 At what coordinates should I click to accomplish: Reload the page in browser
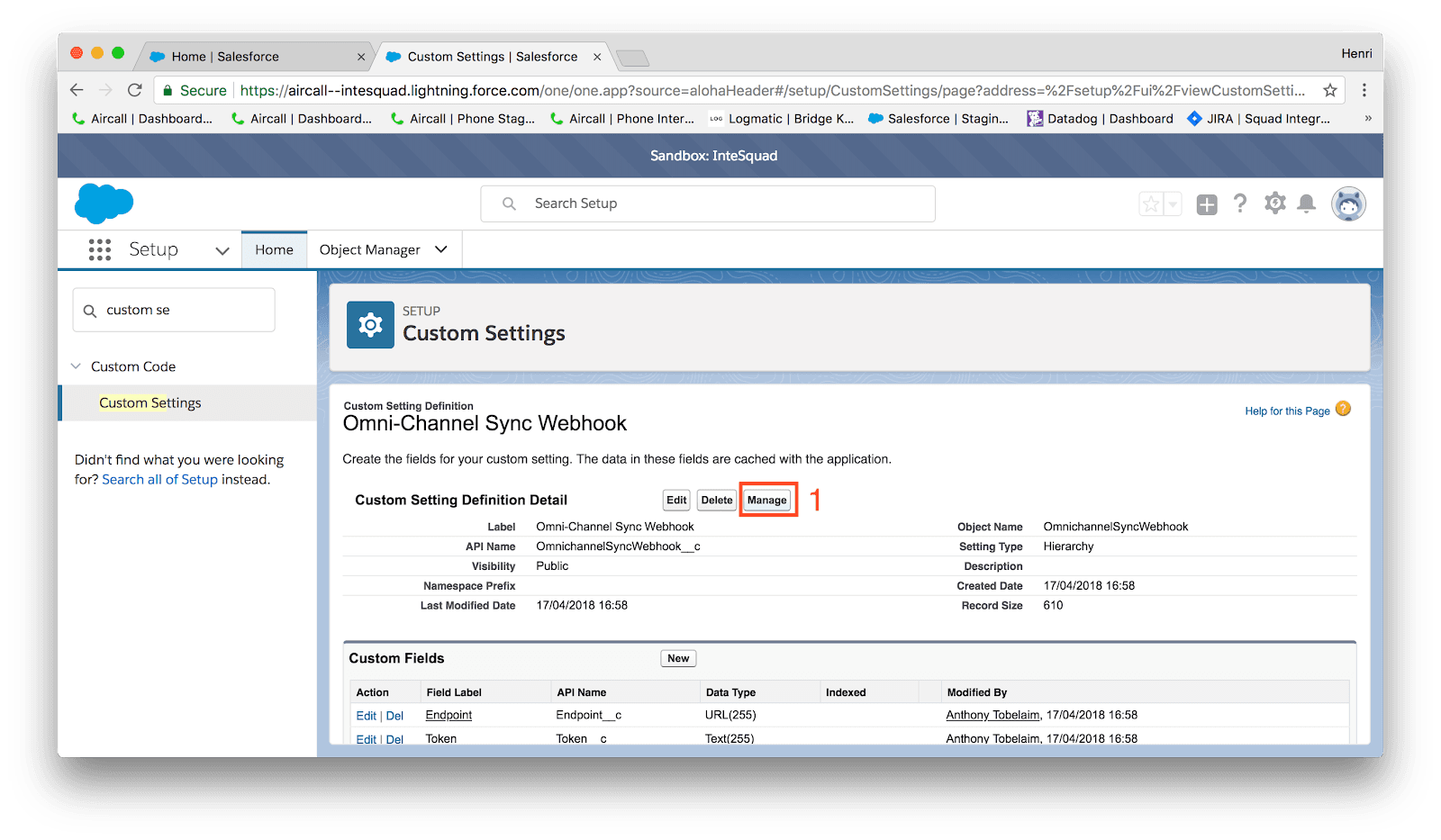click(x=135, y=90)
